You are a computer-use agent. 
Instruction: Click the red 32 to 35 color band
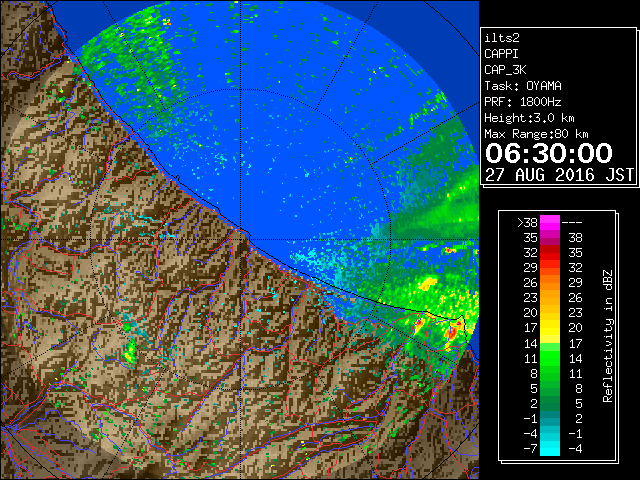coord(550,253)
